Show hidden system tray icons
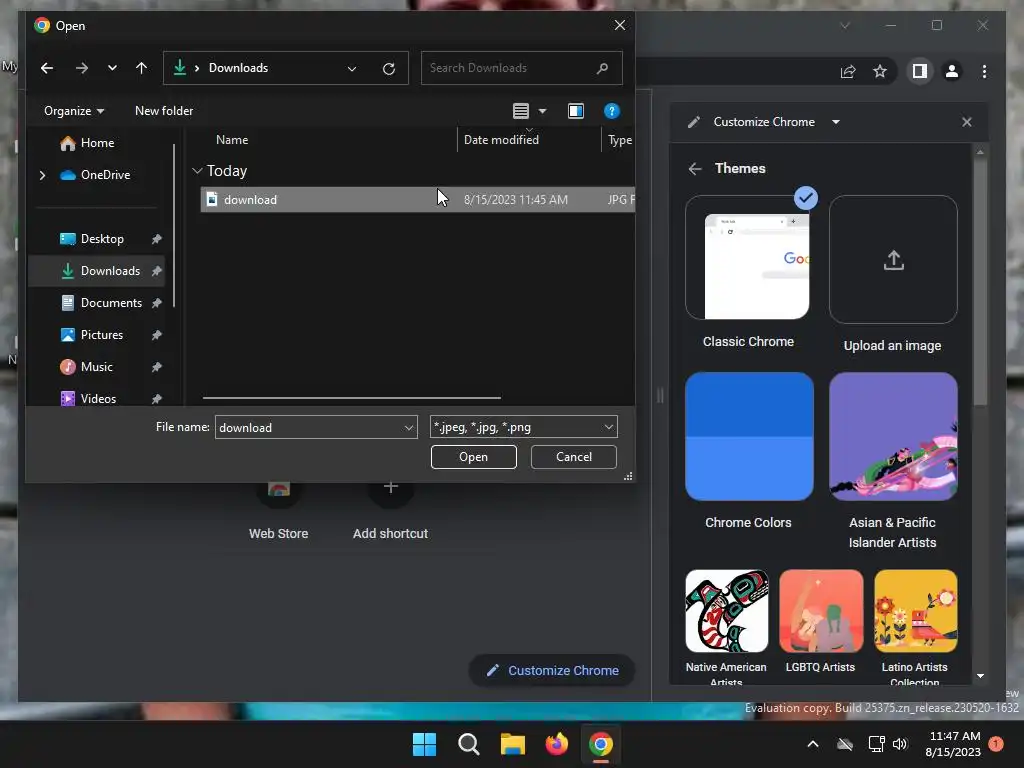 (x=813, y=744)
